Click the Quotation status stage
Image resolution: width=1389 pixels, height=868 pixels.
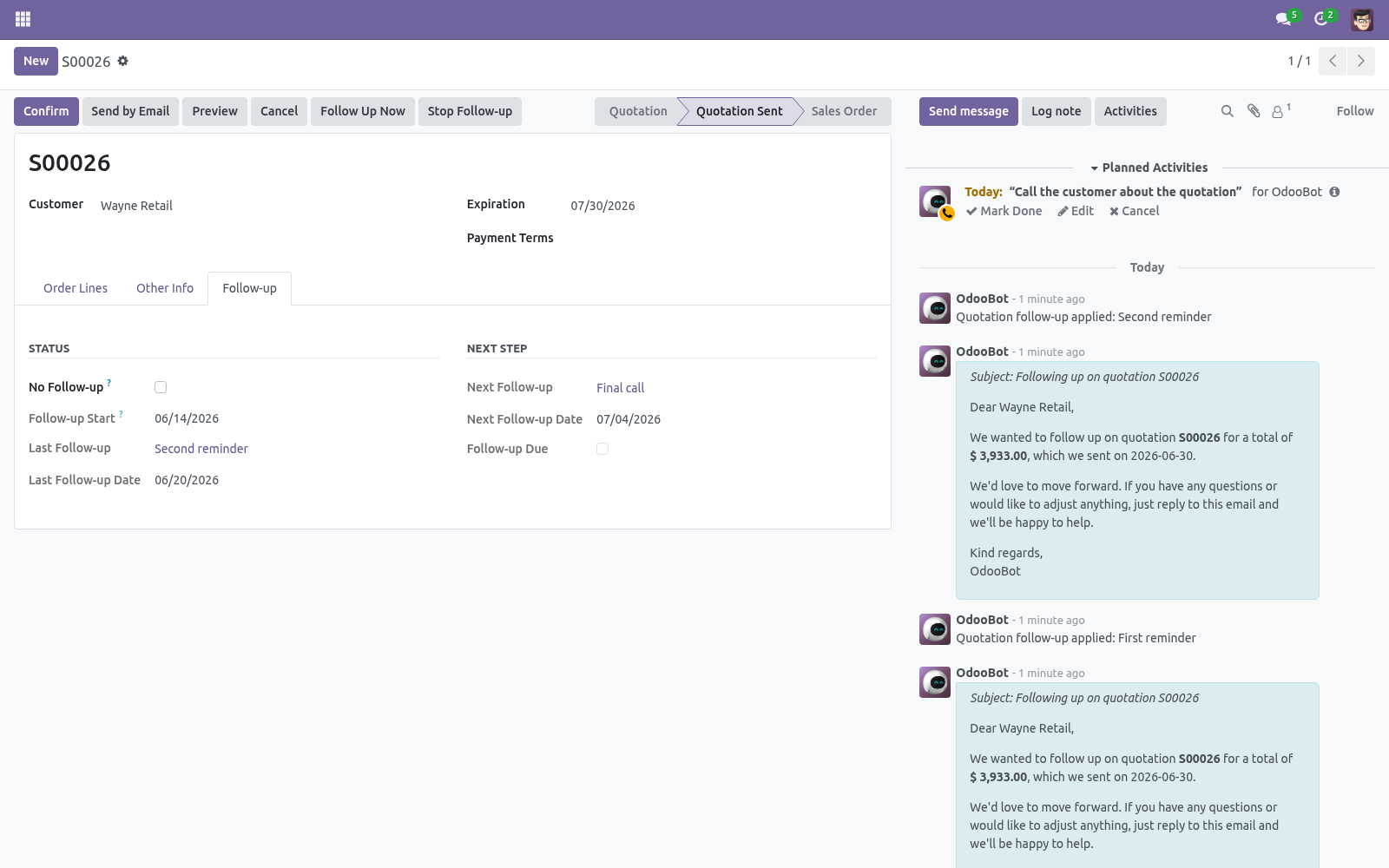638,111
